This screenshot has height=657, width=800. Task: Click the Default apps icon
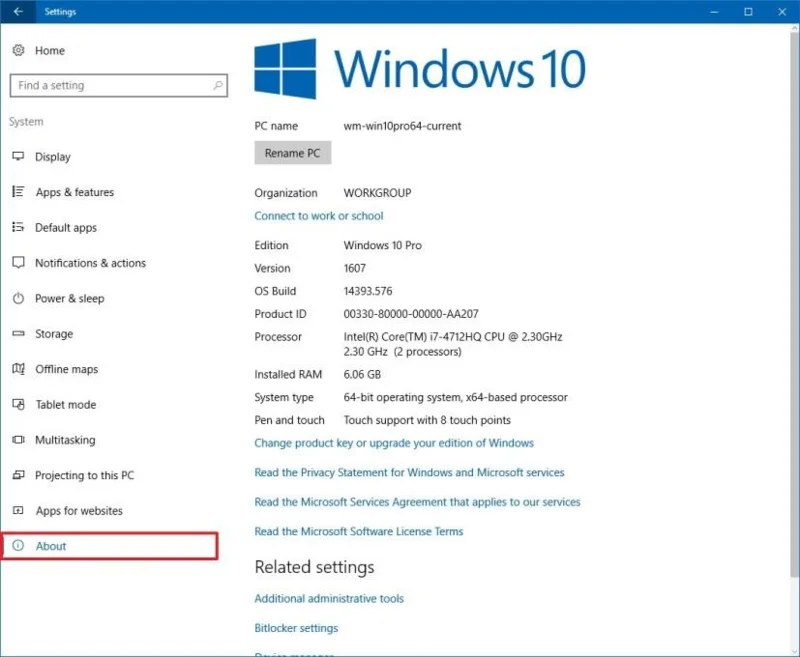[18, 227]
